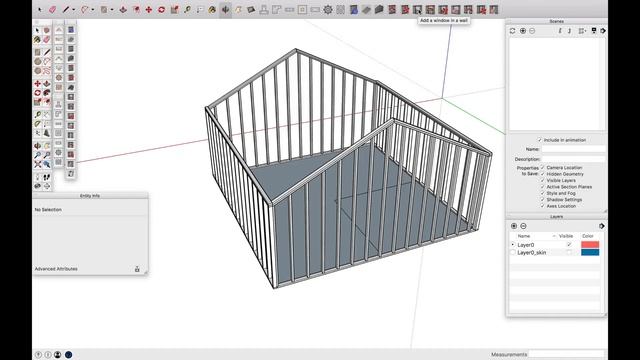640x360 pixels.
Task: Activate Push/Pull tool in top toolbar
Action: 123,9
